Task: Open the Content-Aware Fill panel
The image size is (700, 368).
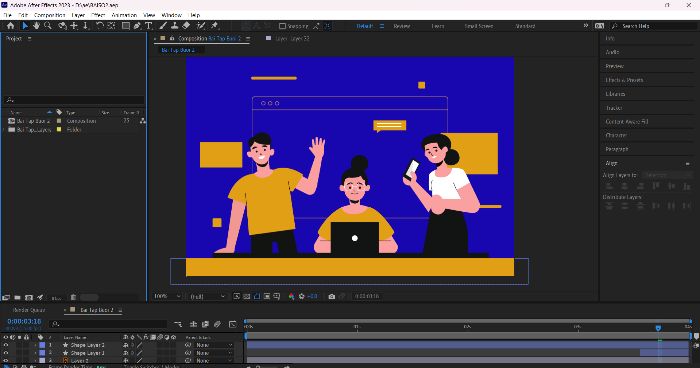Action: 627,121
